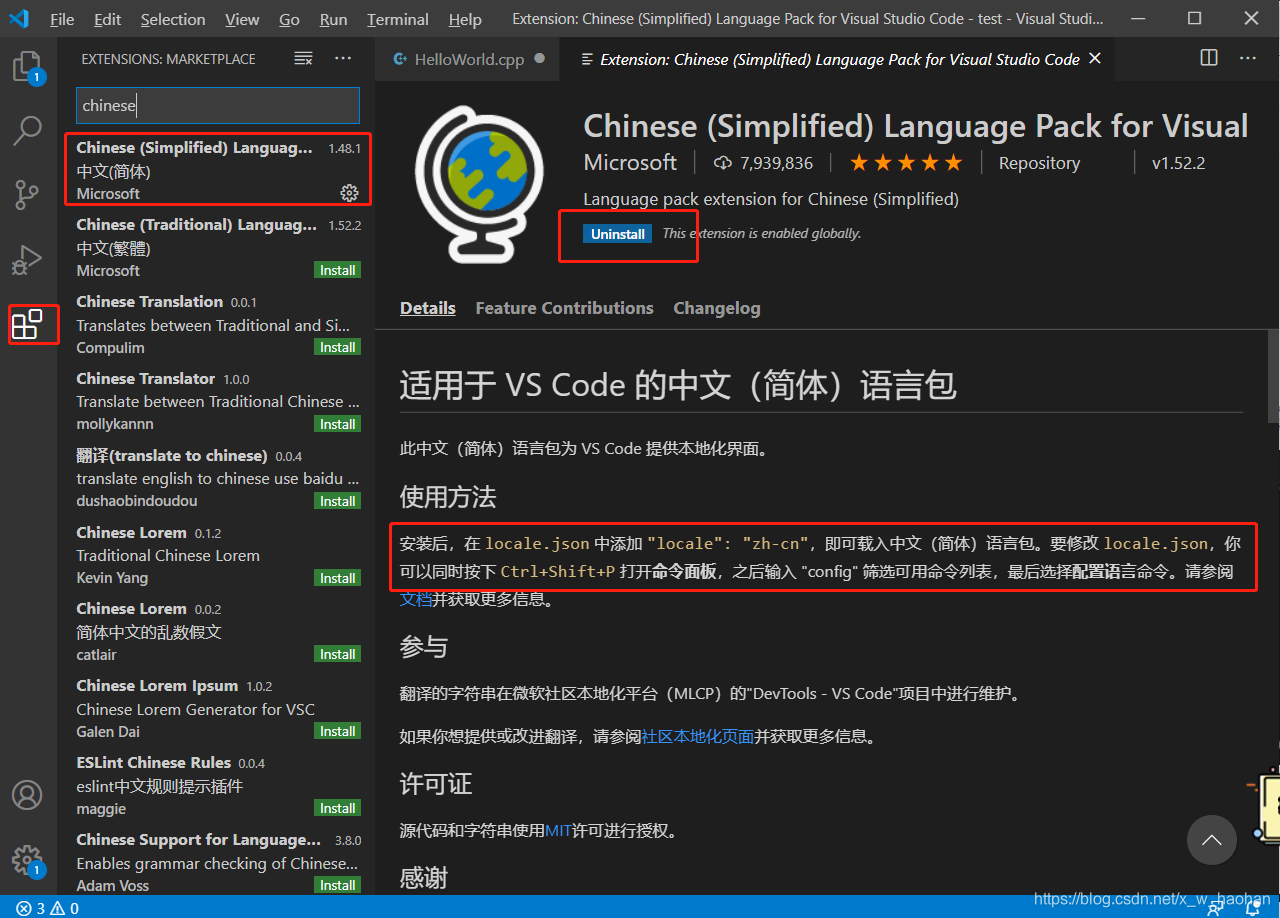Open the Terminal menu
Image resolution: width=1280 pixels, height=918 pixels.
click(398, 19)
